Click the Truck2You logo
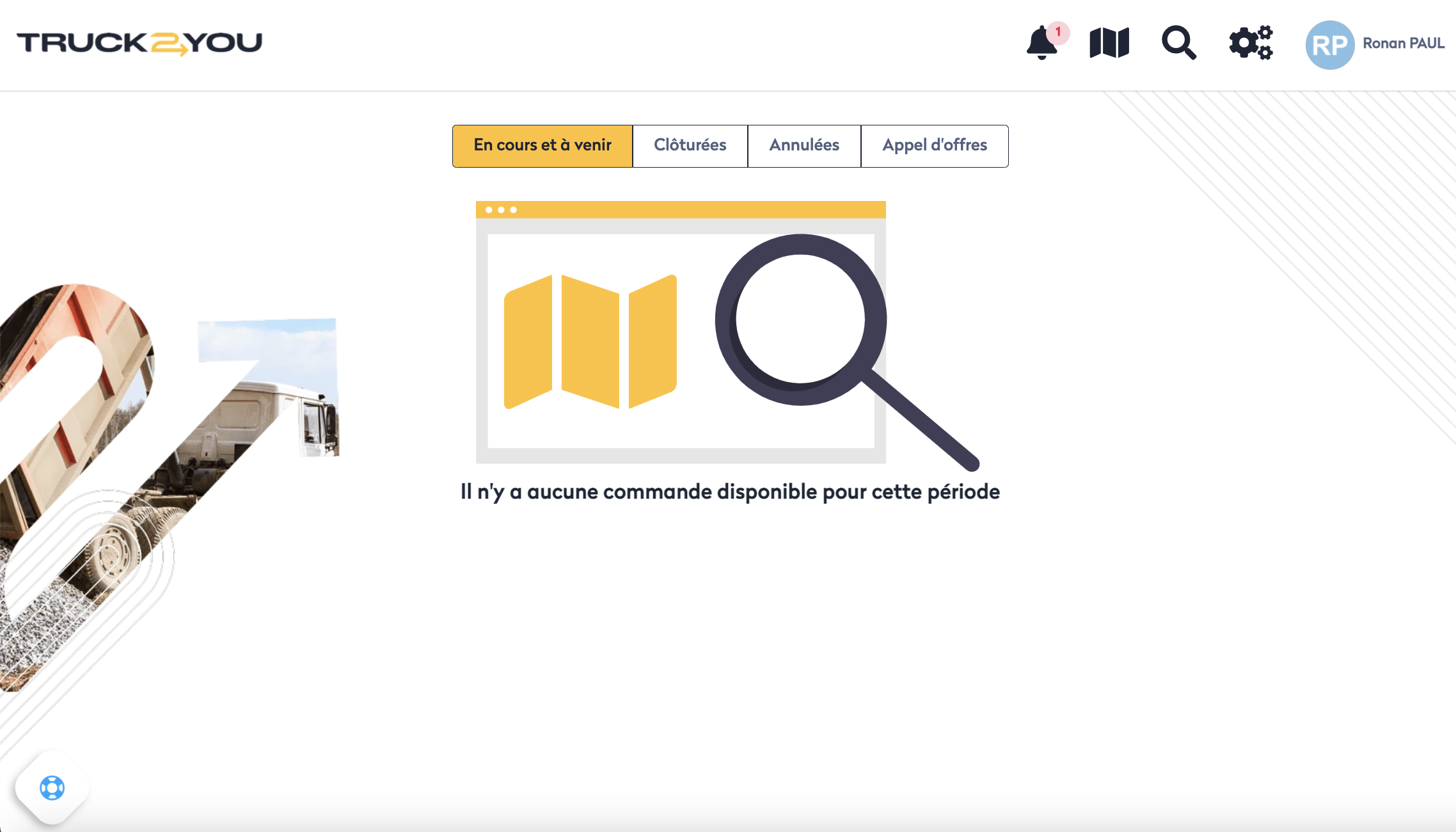Screen dimensions: 1456x832 [x=139, y=43]
